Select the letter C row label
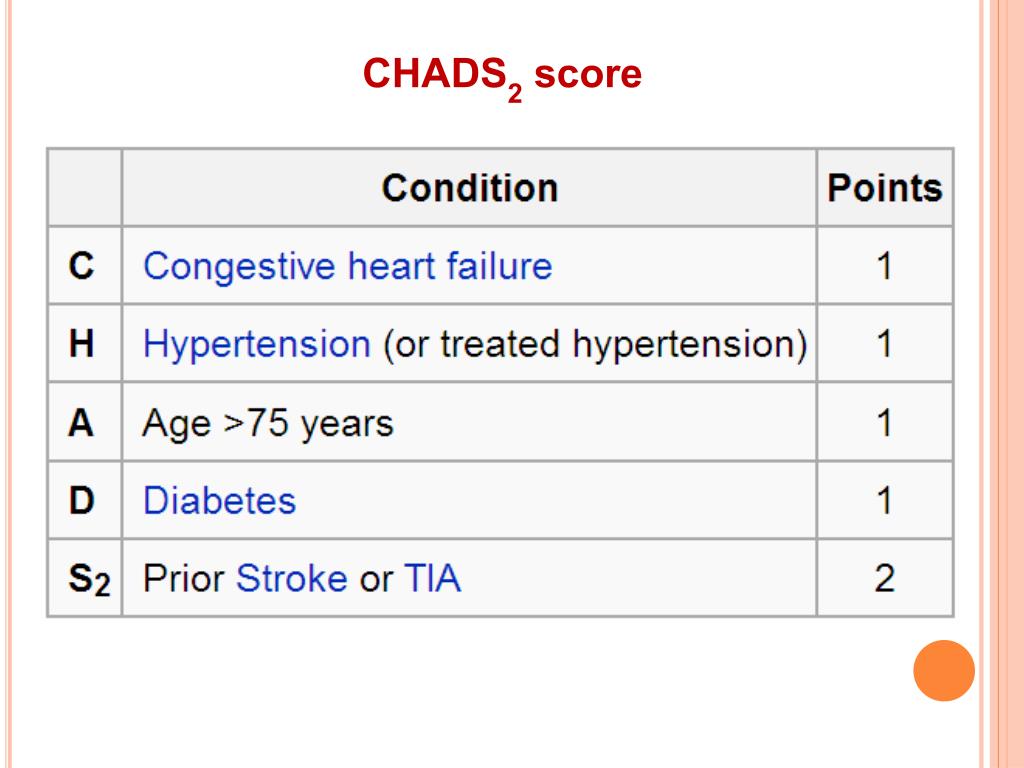Screen dimensions: 1024x768 click(x=81, y=266)
